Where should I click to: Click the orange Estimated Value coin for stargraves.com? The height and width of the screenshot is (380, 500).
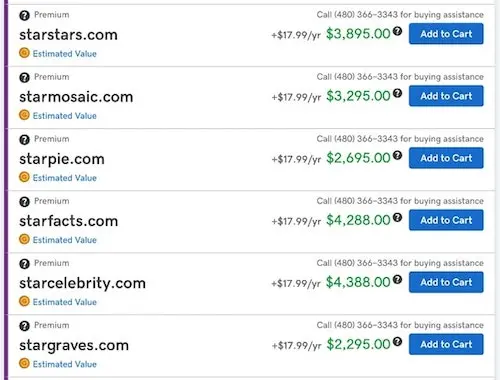24,363
